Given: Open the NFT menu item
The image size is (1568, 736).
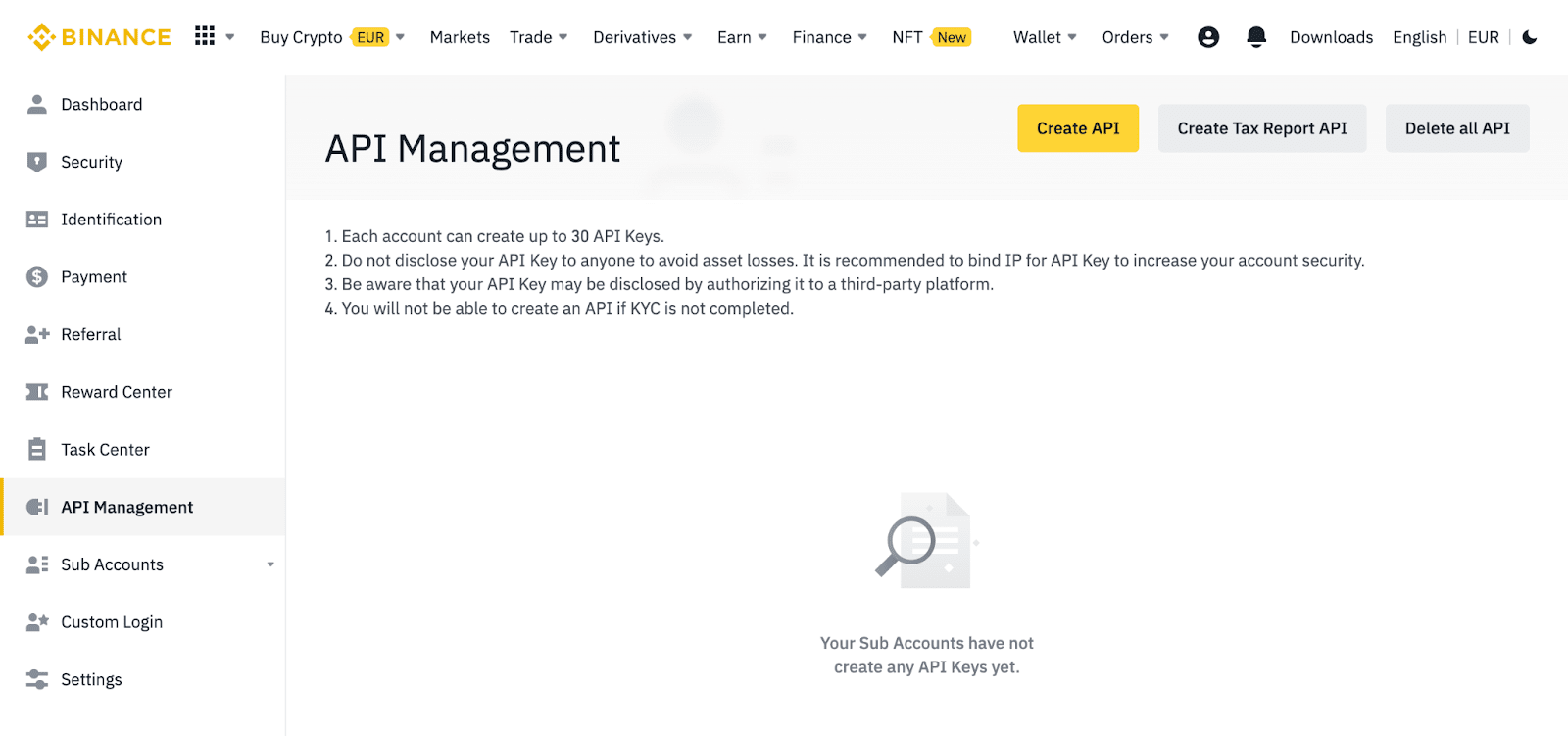Looking at the screenshot, I should click(907, 37).
